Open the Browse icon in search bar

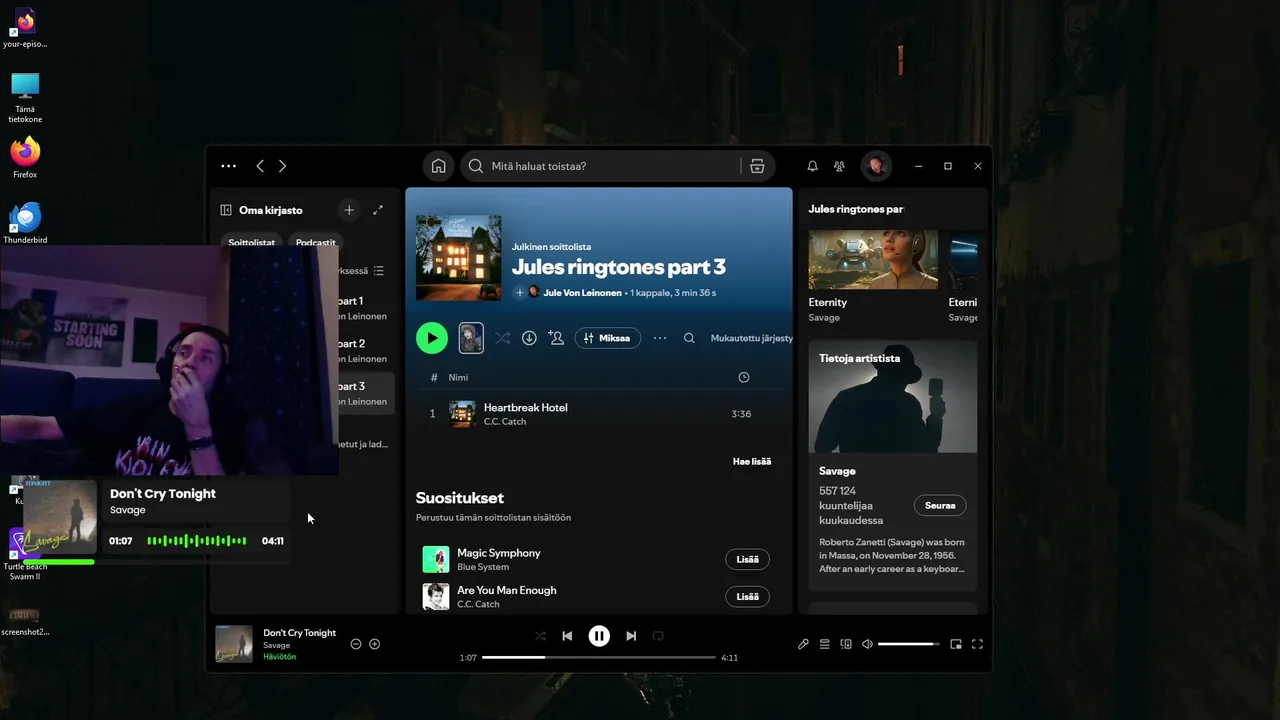757,166
